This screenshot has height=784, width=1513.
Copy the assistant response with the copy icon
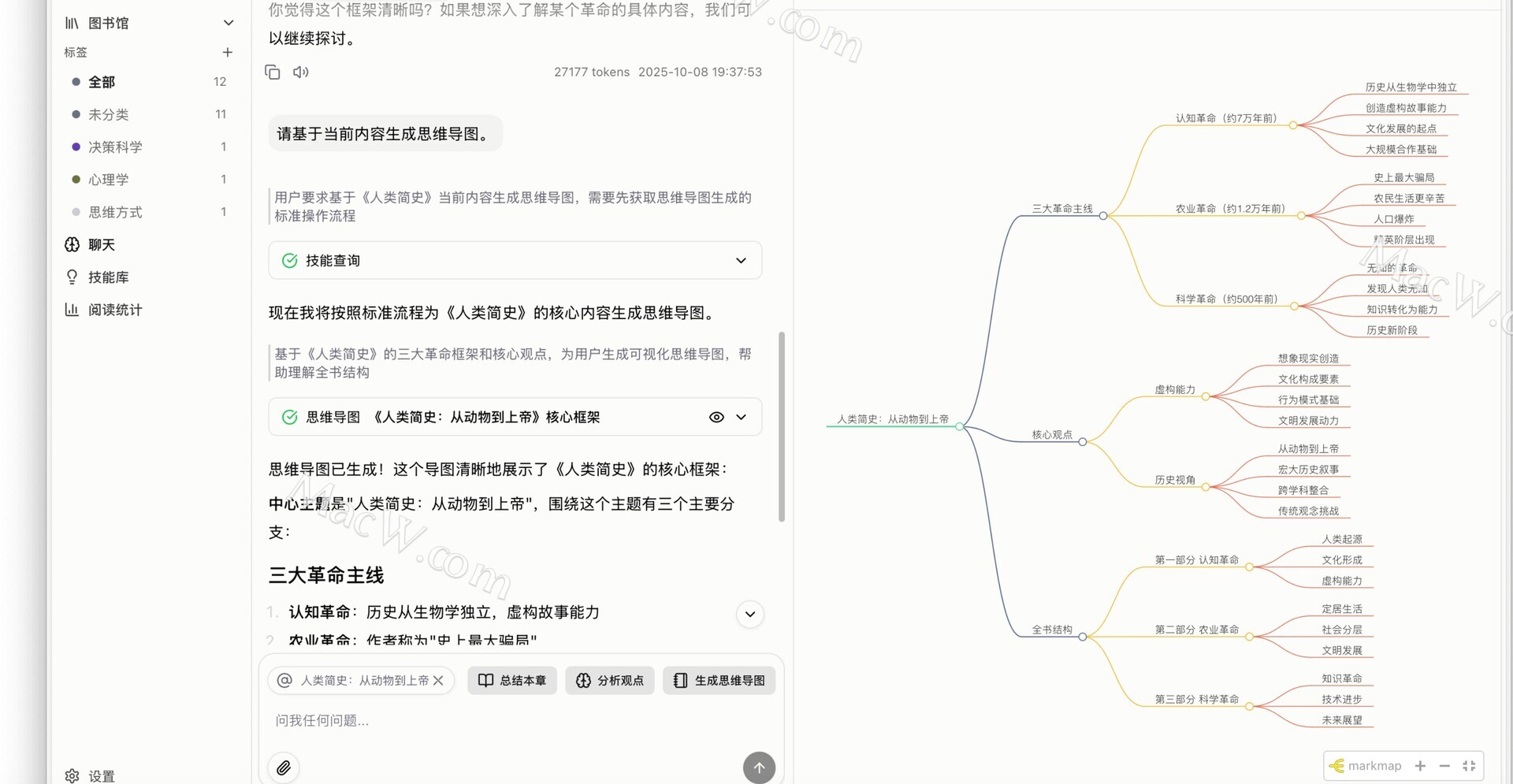[273, 72]
